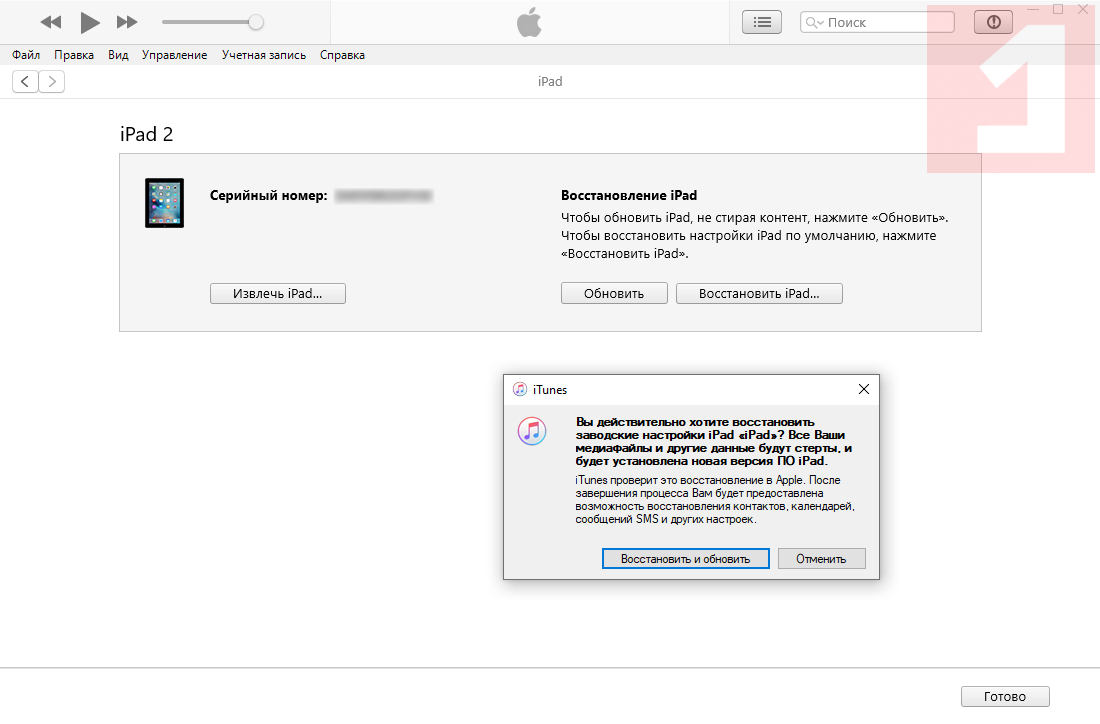
Task: Open the search magnifier dropdown
Action: (x=814, y=22)
